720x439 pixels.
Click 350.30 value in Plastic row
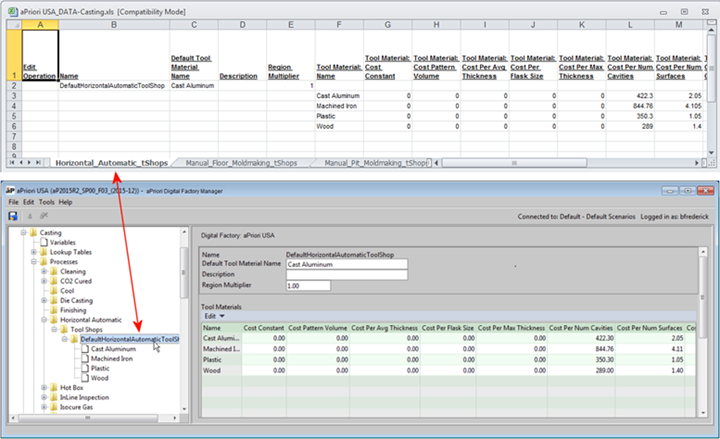tap(580, 360)
